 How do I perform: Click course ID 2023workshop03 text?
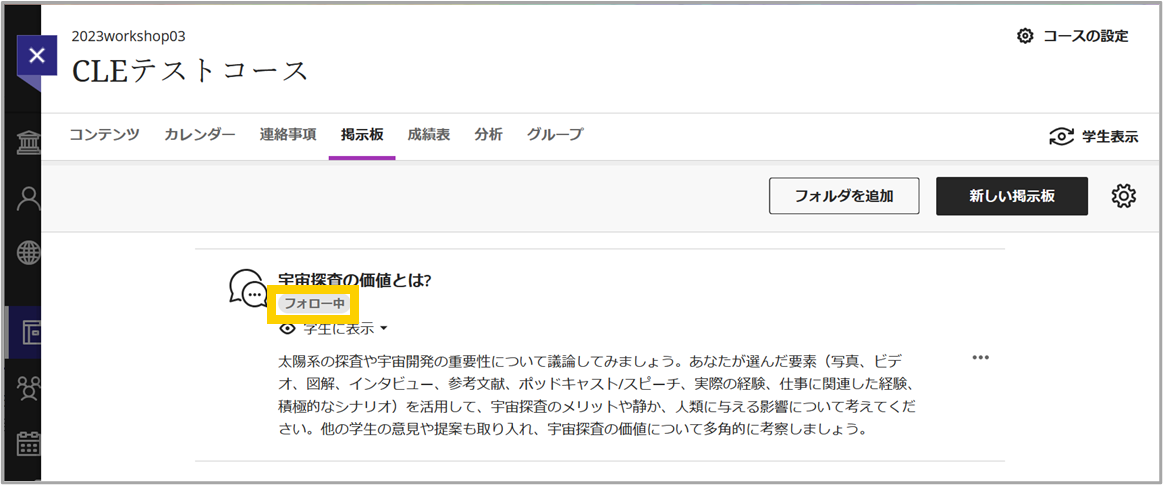128,36
